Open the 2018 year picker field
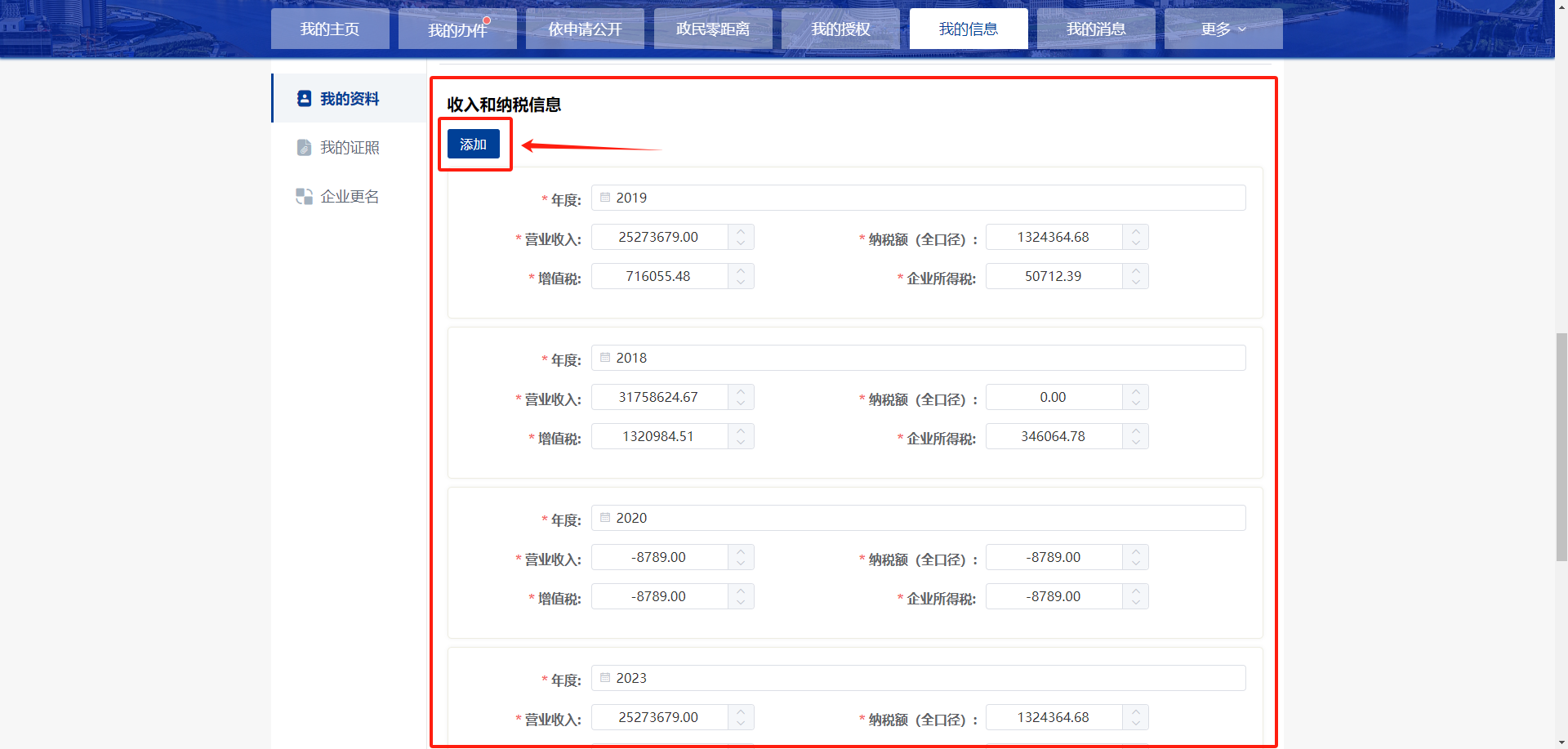Image resolution: width=1568 pixels, height=749 pixels. coord(919,358)
